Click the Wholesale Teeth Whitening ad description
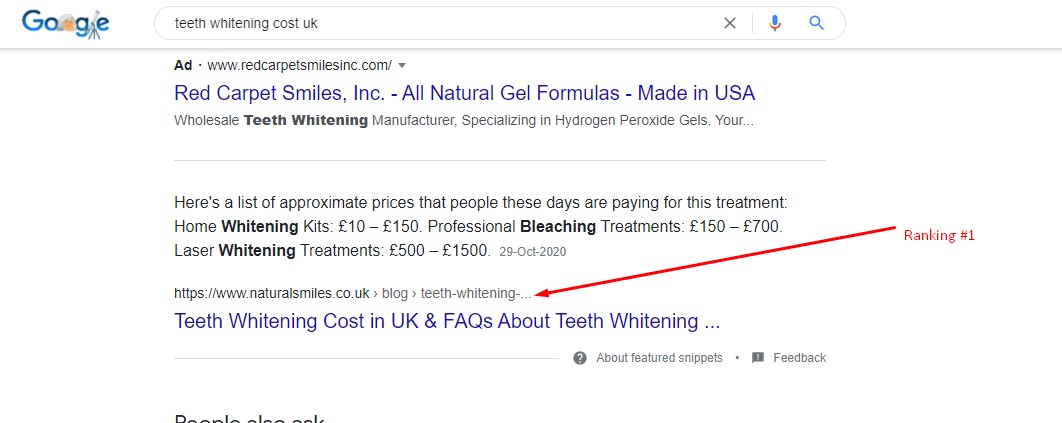1062x423 pixels. point(463,120)
